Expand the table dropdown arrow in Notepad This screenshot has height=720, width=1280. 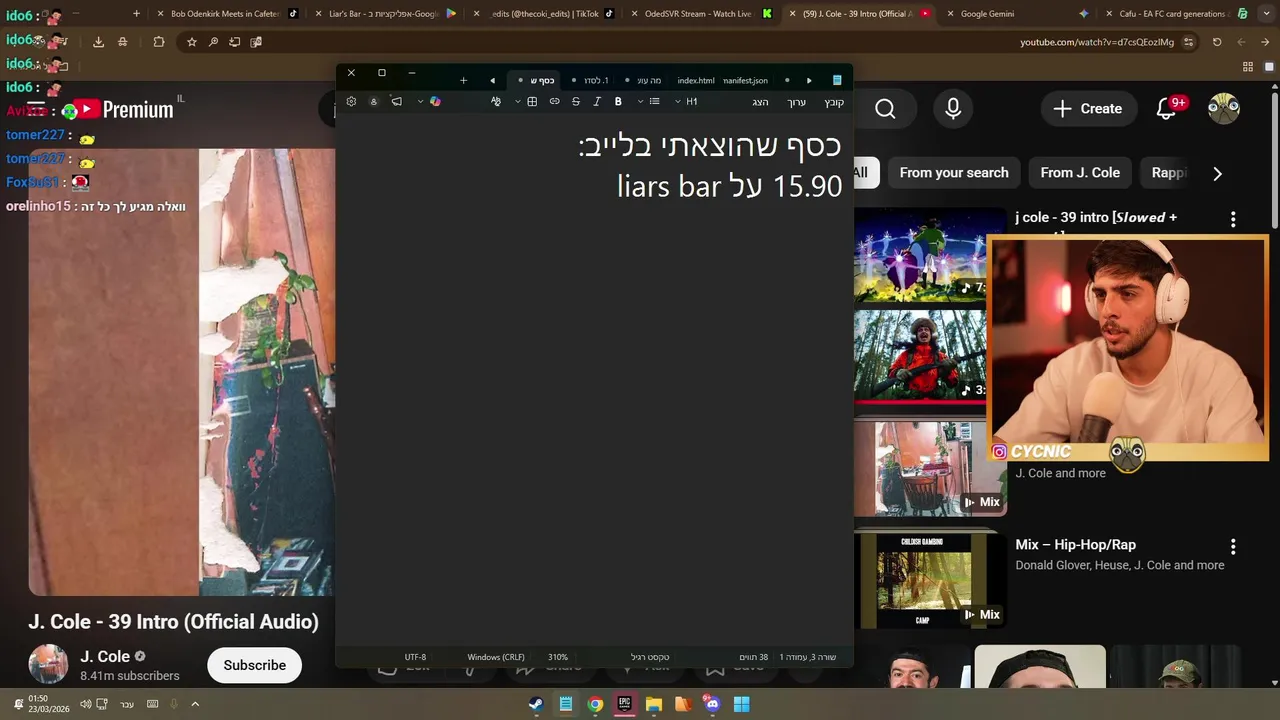(x=518, y=102)
